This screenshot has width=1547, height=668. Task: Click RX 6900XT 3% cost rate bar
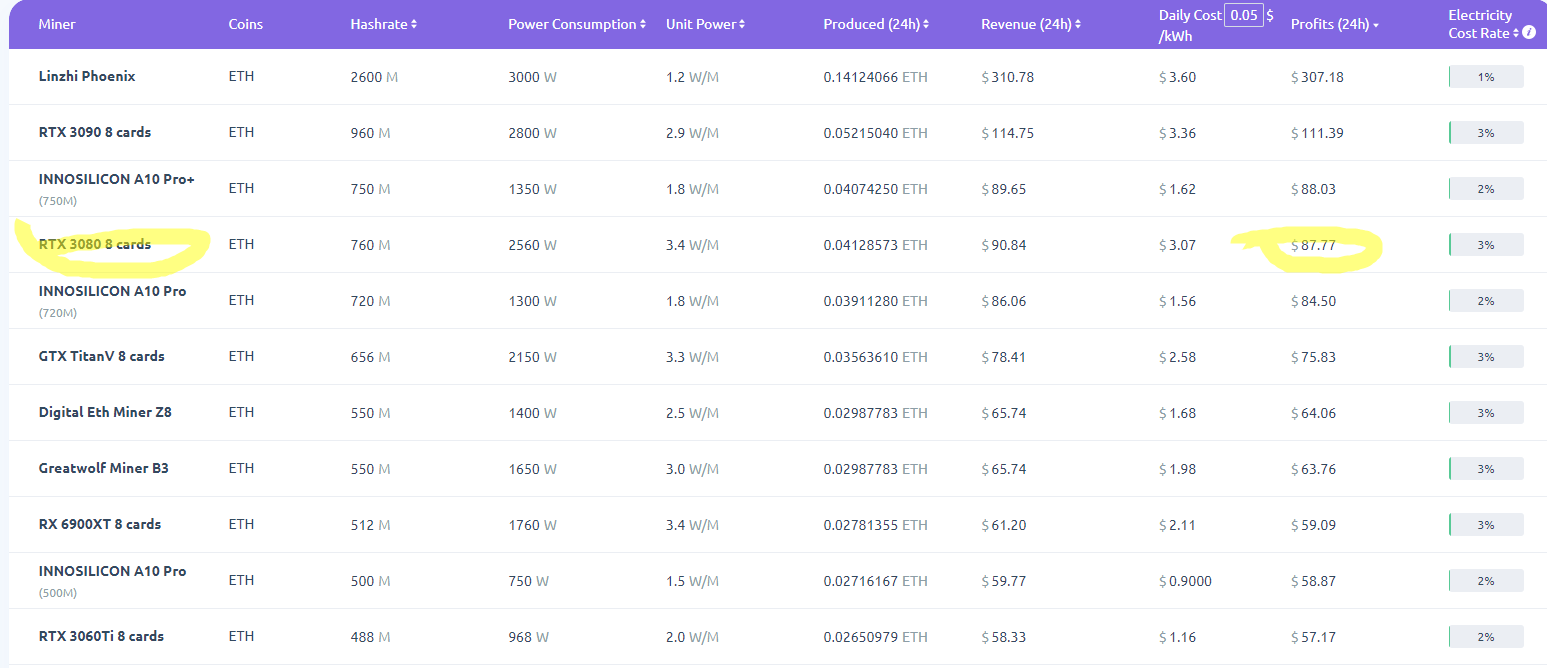[x=1486, y=525]
